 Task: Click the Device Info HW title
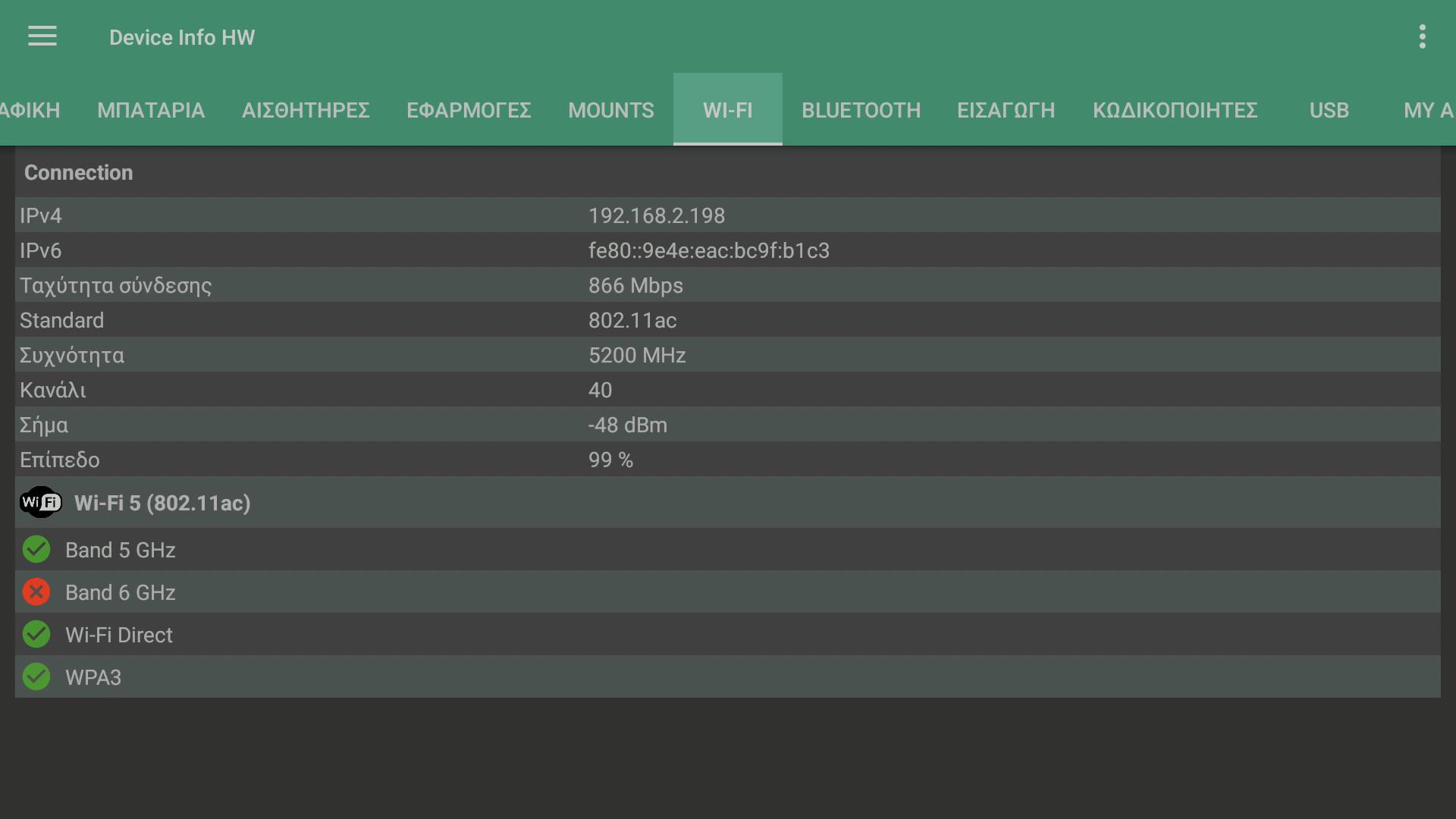pyautogui.click(x=182, y=37)
